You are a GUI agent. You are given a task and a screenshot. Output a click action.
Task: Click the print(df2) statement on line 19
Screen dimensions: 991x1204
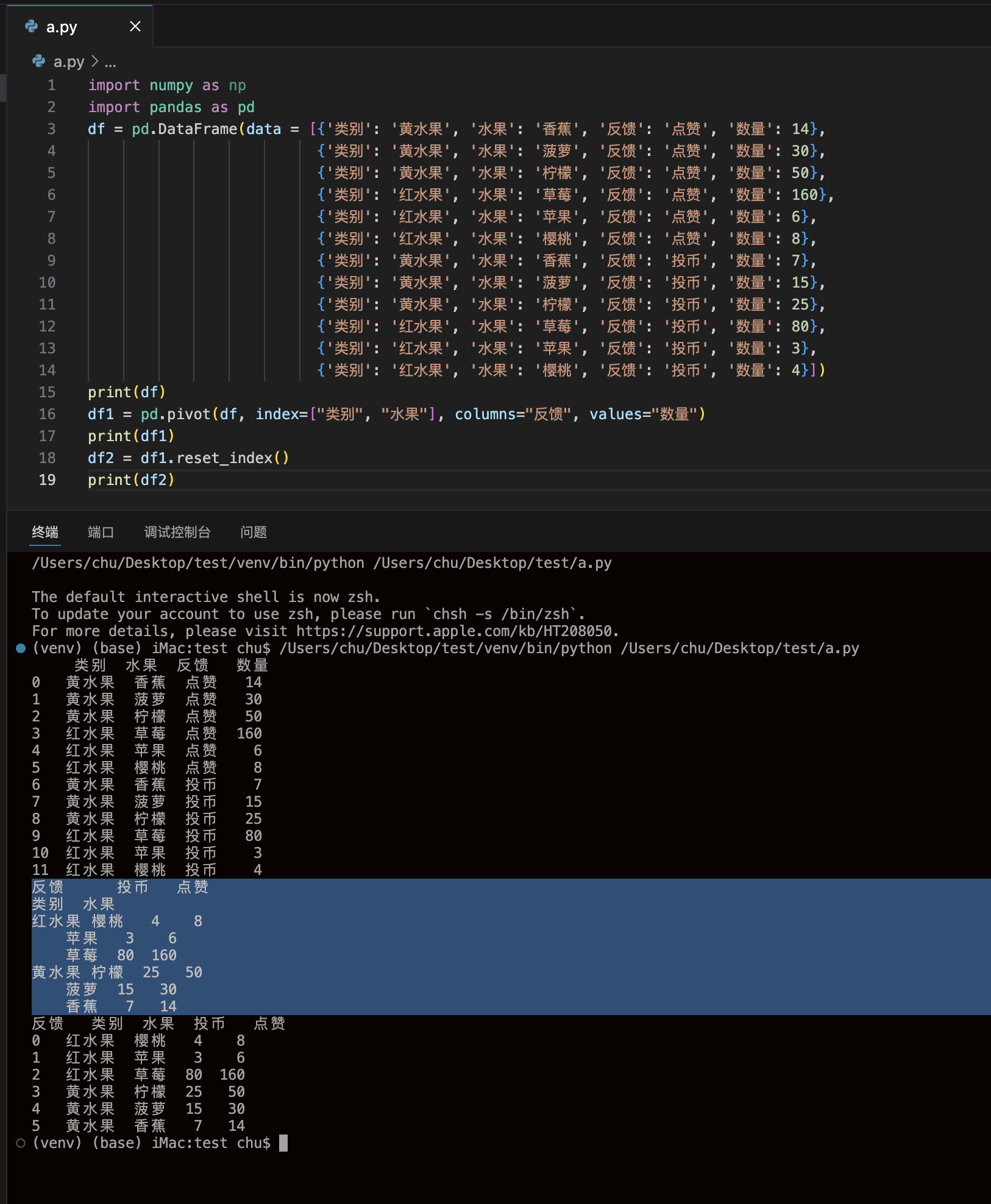pos(131,480)
